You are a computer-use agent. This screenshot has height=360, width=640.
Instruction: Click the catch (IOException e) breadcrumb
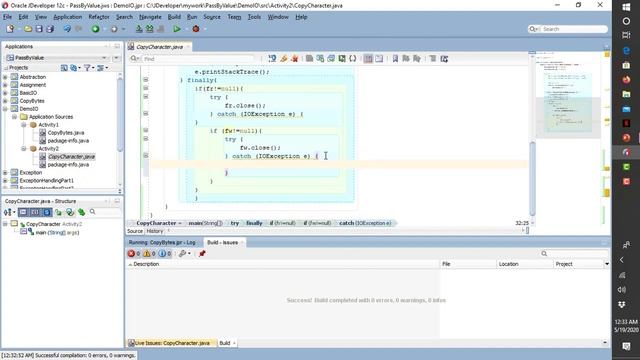pos(365,223)
